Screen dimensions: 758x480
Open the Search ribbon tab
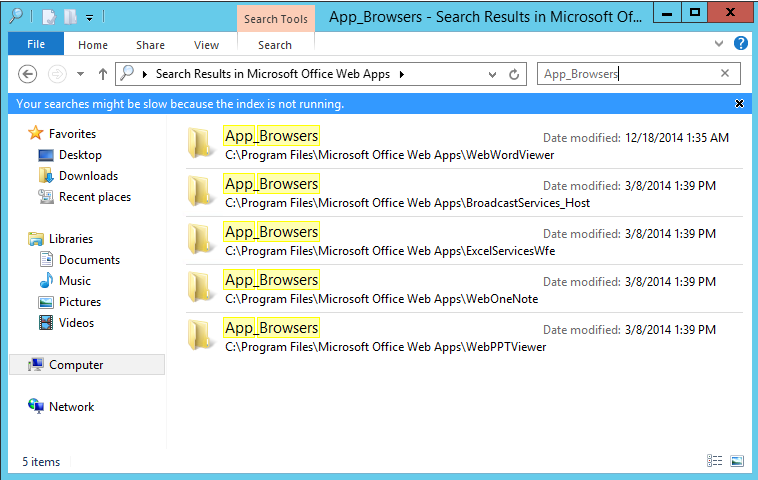[275, 45]
